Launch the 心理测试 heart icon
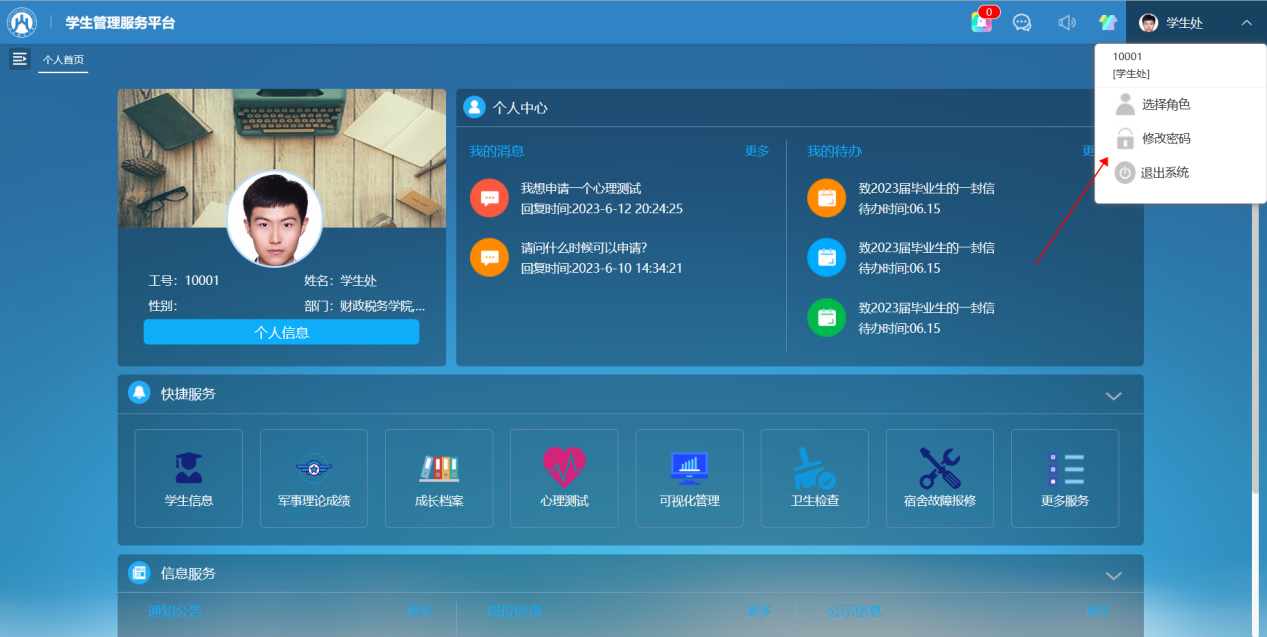 point(564,468)
